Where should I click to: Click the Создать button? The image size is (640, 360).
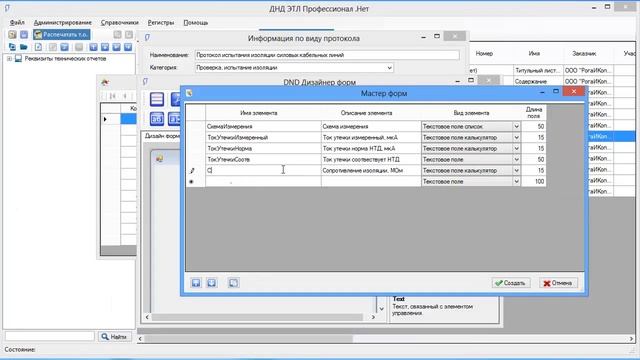pyautogui.click(x=511, y=283)
